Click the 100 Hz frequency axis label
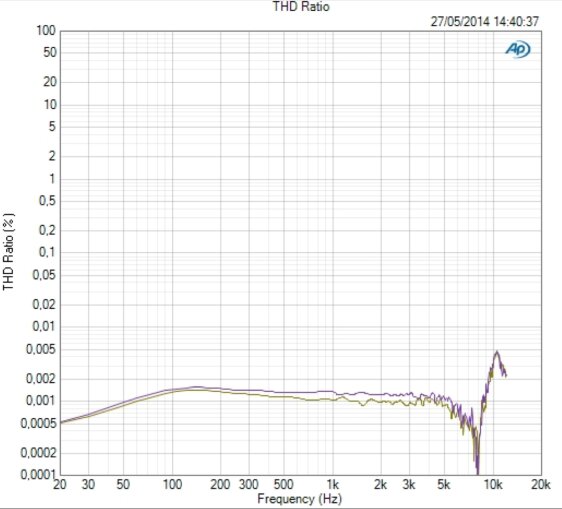Viewport: 562px width, 509px height. point(172,485)
